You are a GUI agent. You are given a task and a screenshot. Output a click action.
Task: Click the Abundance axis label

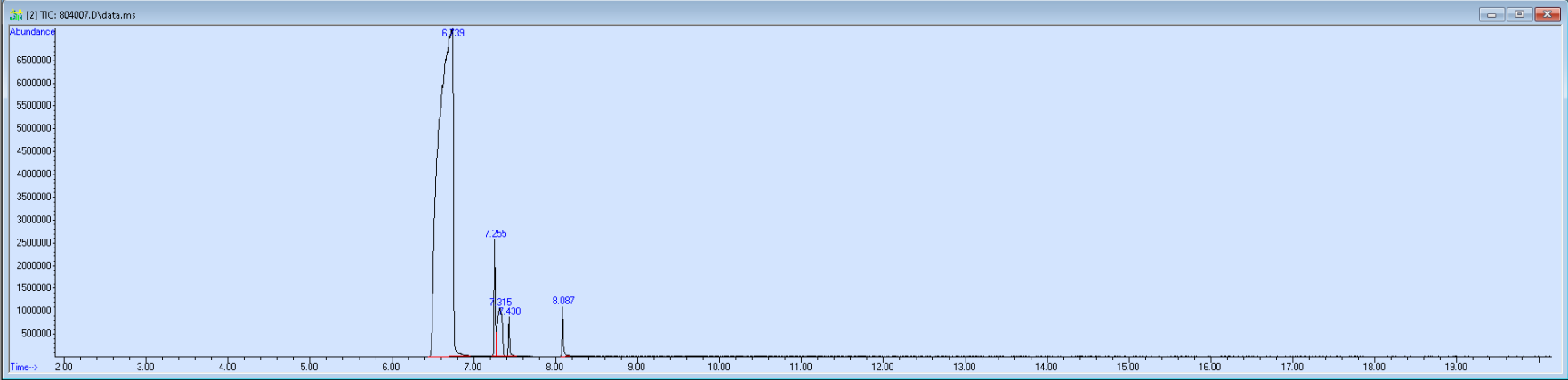(x=32, y=32)
